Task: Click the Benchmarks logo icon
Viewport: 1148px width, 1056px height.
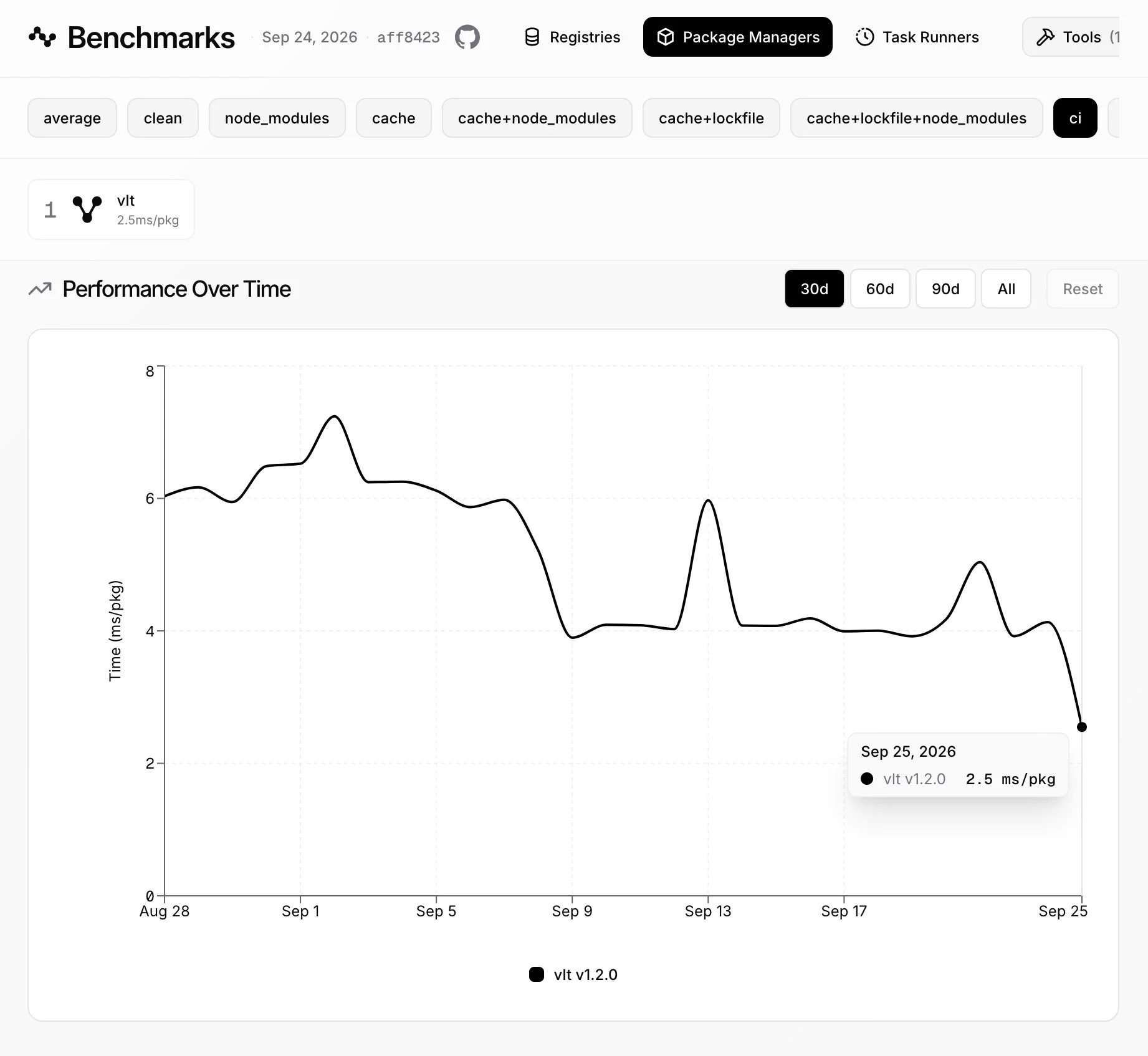Action: coord(42,37)
